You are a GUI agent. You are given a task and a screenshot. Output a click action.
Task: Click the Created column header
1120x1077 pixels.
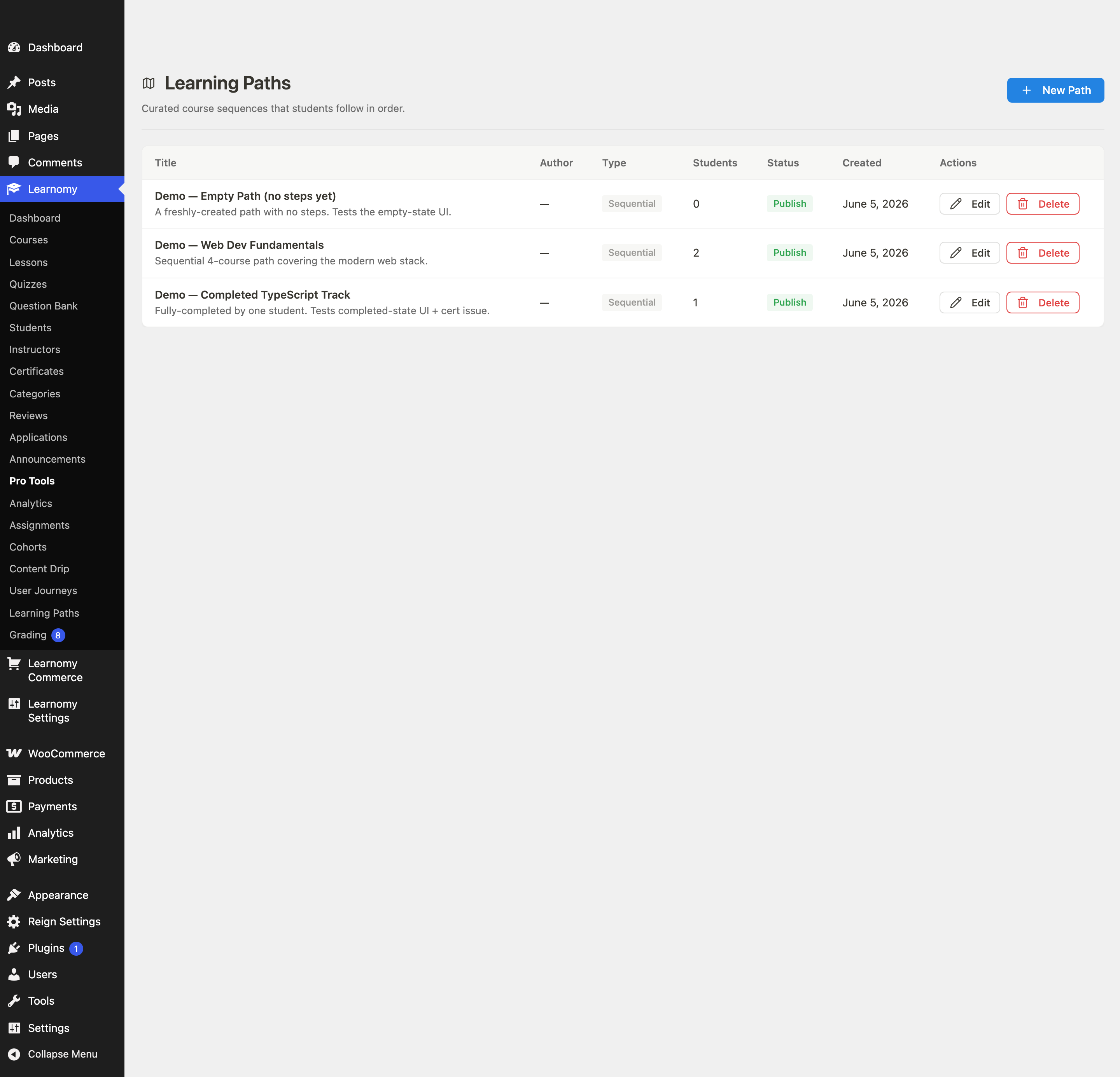[862, 163]
